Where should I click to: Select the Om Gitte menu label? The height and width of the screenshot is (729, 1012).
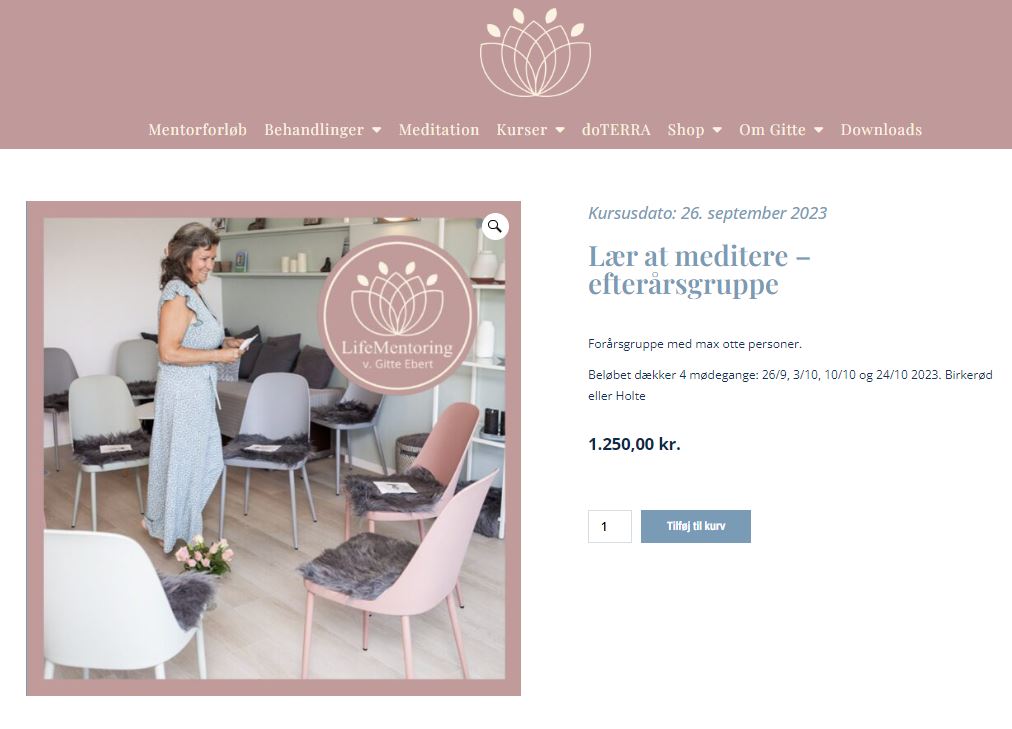[x=772, y=130]
